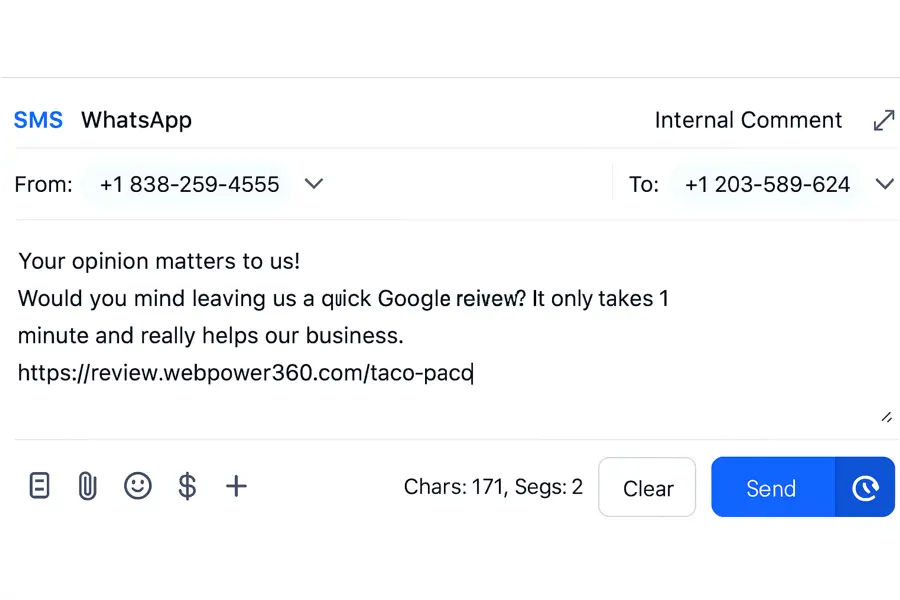The width and height of the screenshot is (900, 600).
Task: Open schedule send clock icon
Action: [x=865, y=488]
